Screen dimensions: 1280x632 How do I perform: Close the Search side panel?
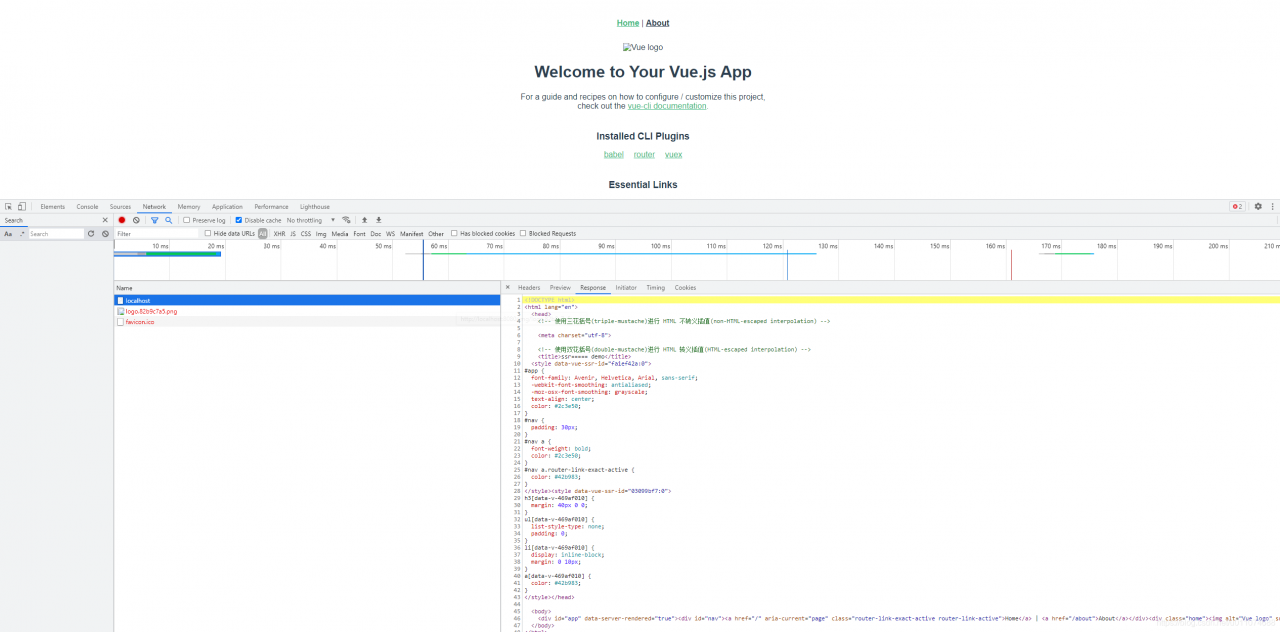(105, 220)
